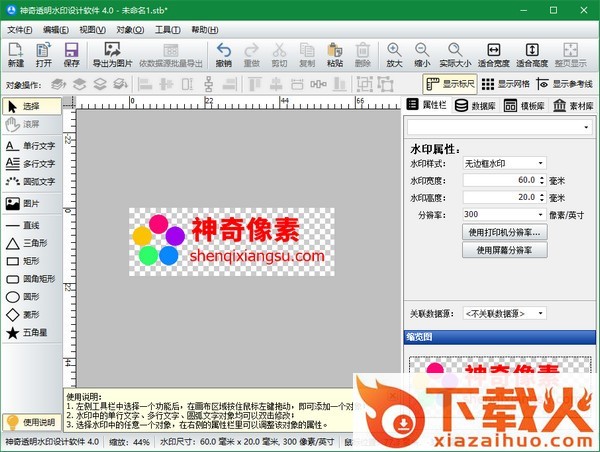Switch to the 数据库 database tab

tap(476, 105)
